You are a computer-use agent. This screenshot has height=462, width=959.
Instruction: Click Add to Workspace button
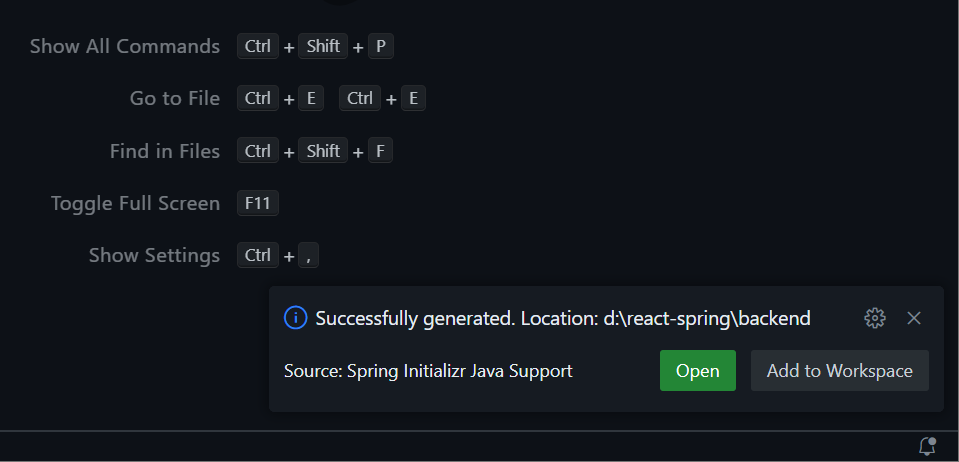coord(840,371)
